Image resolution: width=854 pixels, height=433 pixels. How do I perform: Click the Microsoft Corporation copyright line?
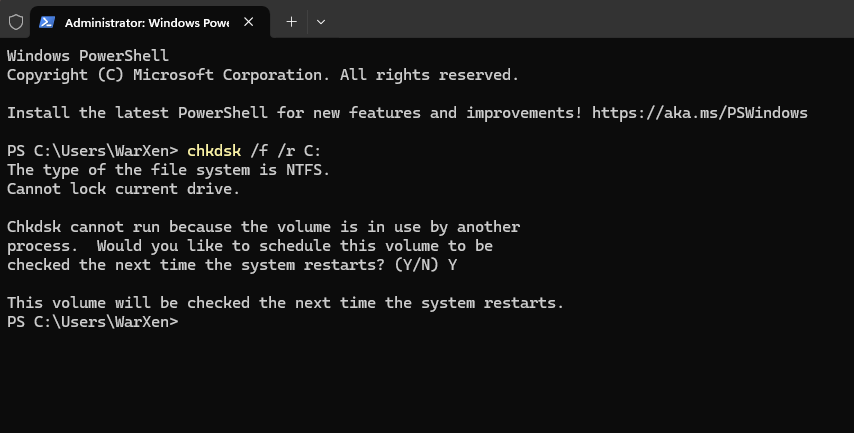(x=262, y=75)
